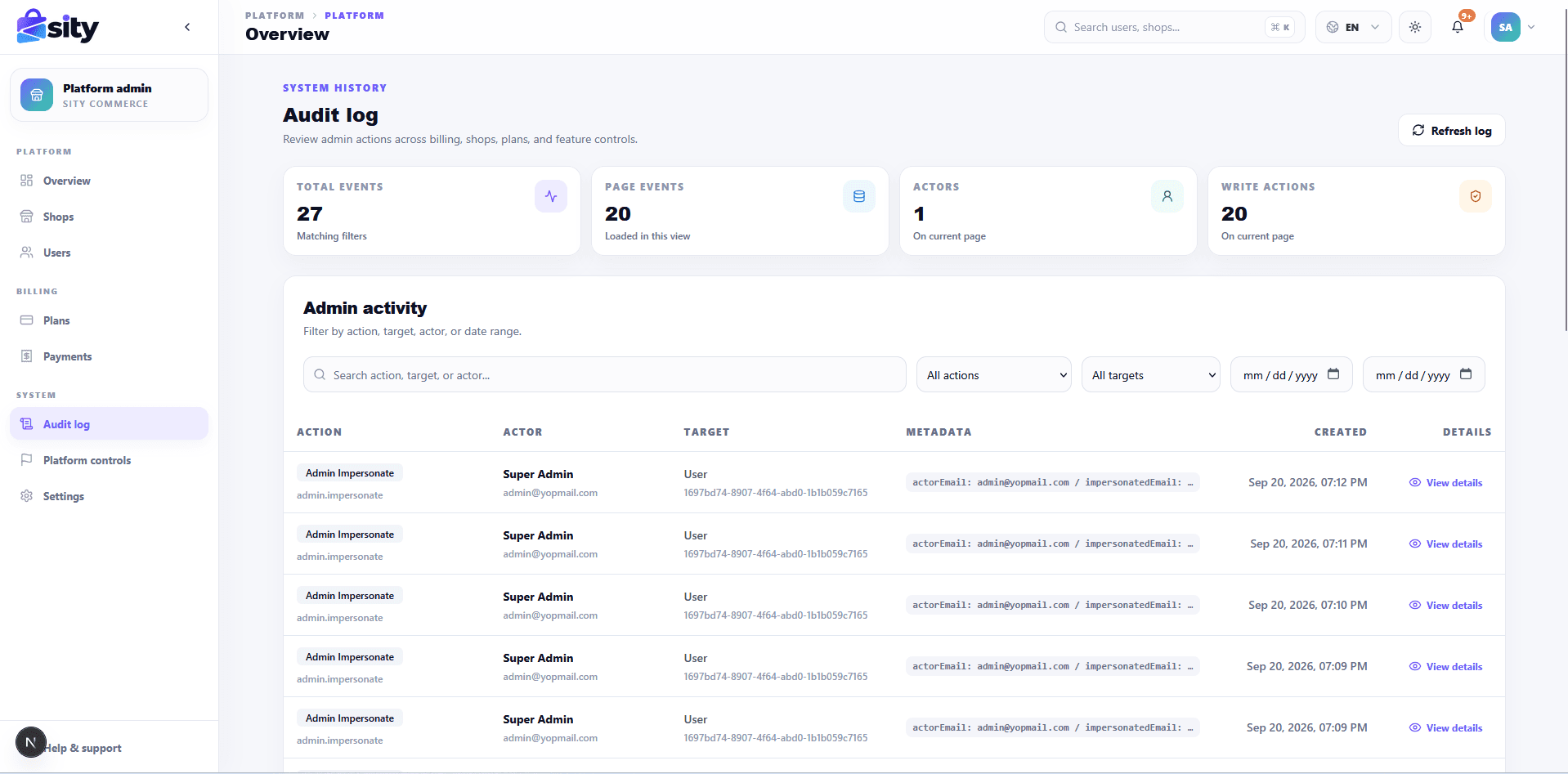Viewport: 1568px width, 774px height.
Task: Click the ACTION column header
Action: point(319,432)
